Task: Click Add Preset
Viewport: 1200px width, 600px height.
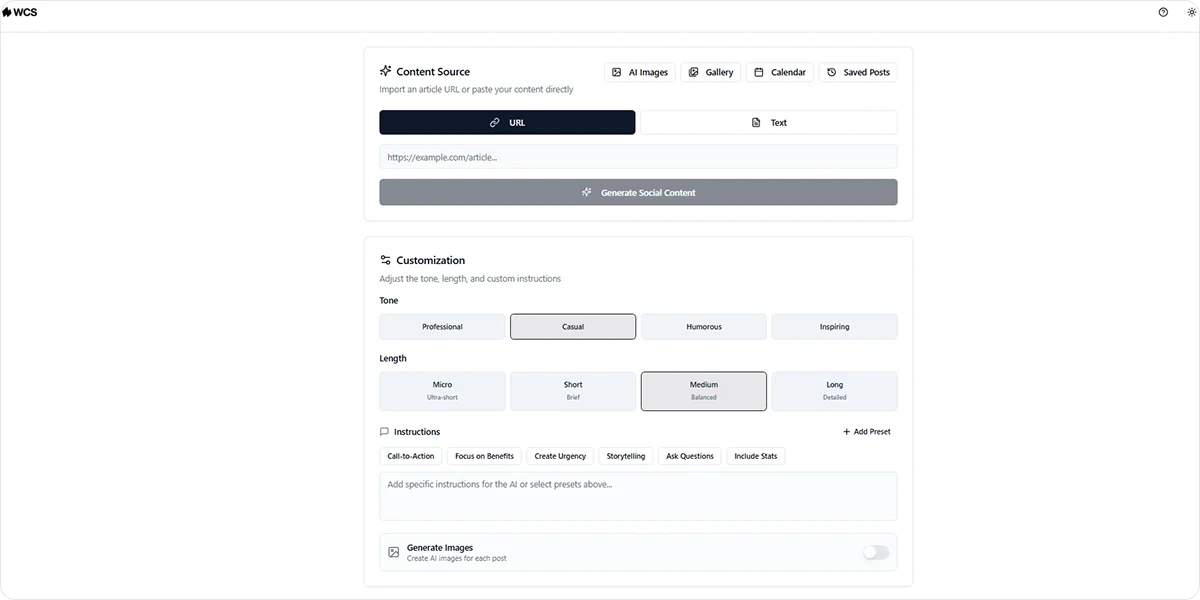Action: coord(866,432)
